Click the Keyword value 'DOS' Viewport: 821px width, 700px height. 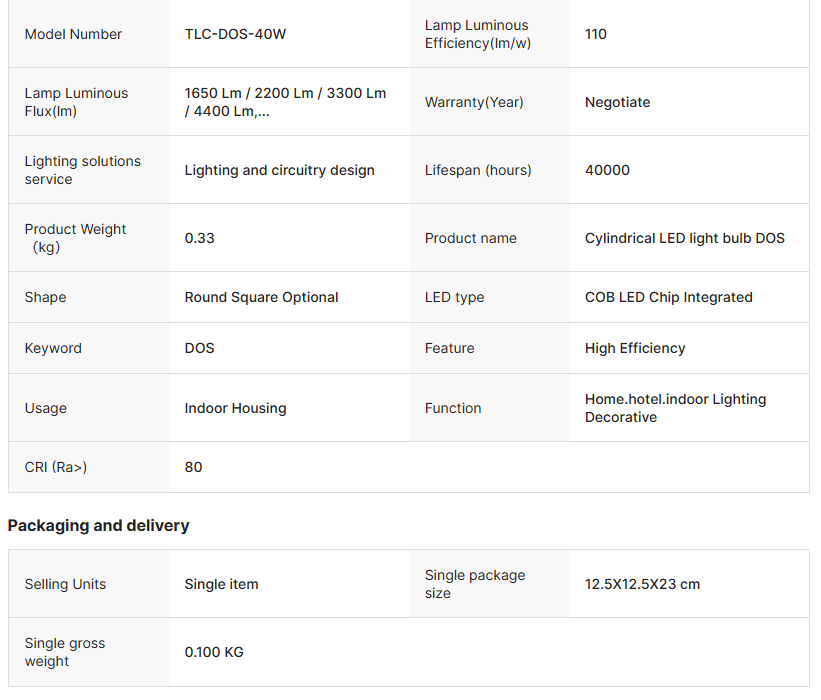pyautogui.click(x=199, y=348)
